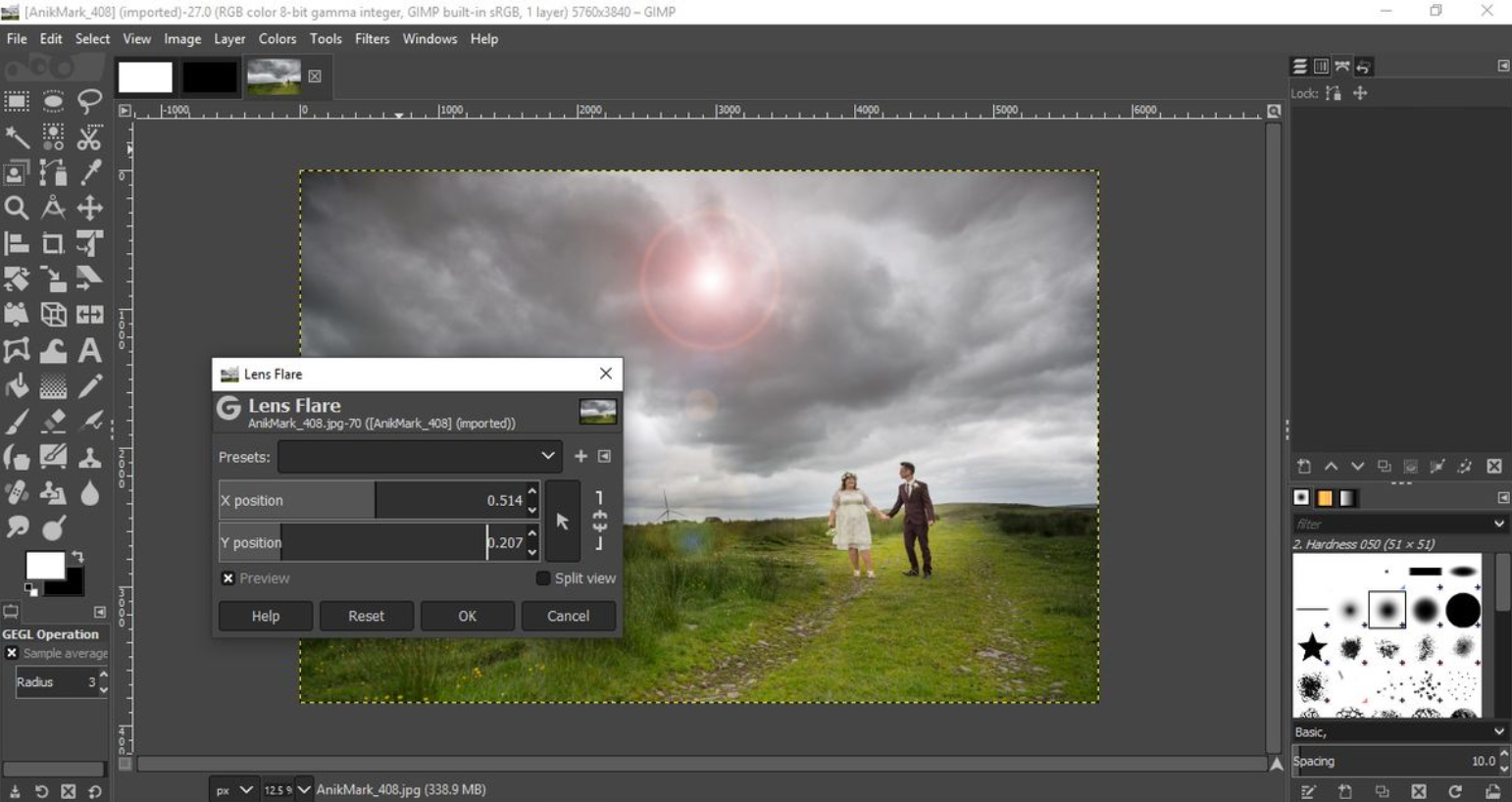1512x802 pixels.
Task: Select the Free Select lasso tool
Action: tap(89, 101)
